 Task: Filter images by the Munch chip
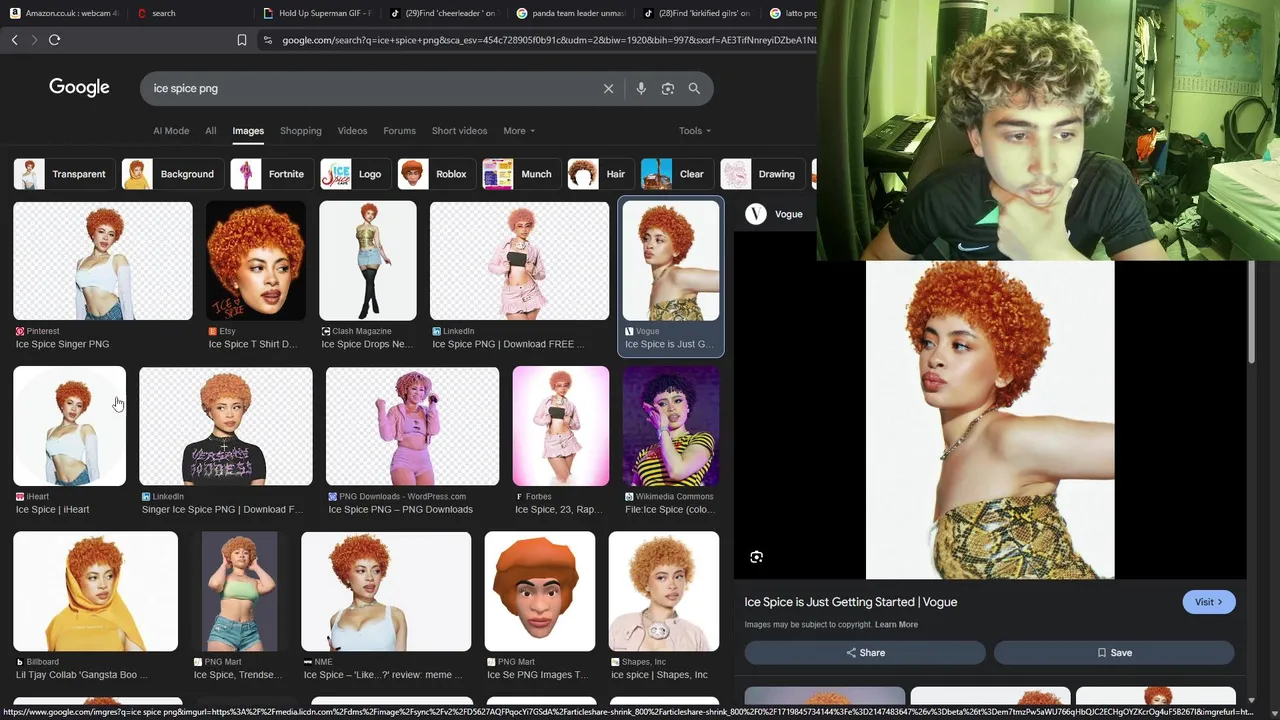coord(520,174)
